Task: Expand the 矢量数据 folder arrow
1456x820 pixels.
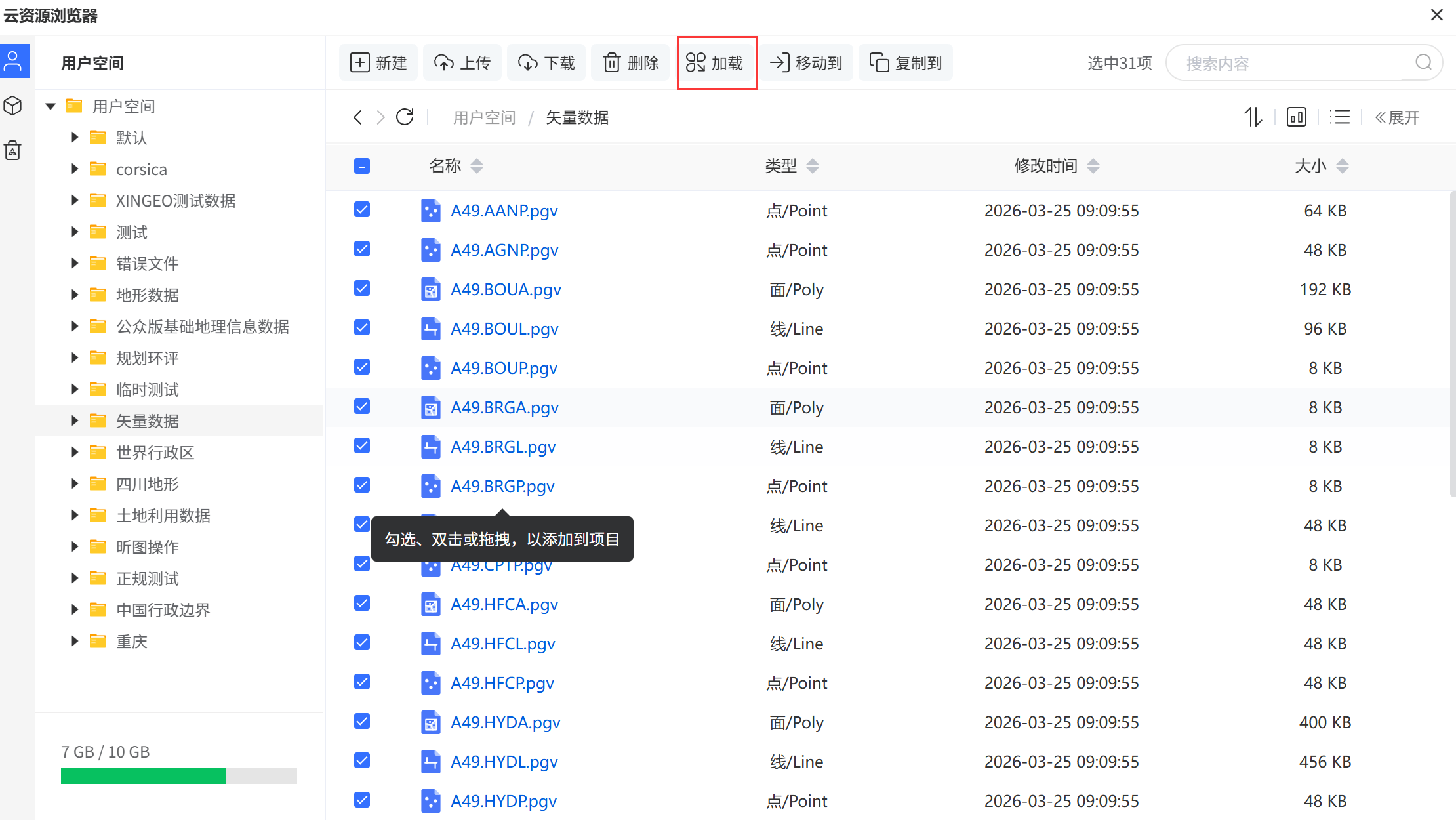Action: (74, 420)
